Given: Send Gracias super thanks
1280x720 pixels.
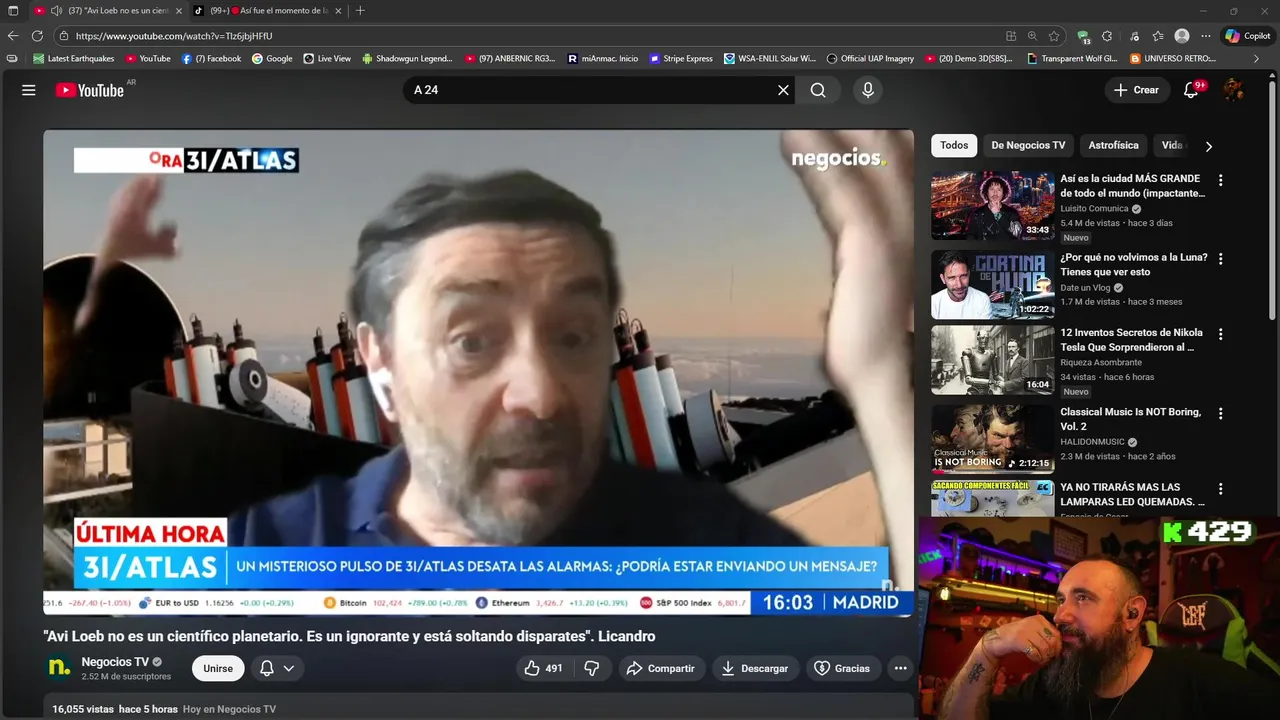Looking at the screenshot, I should click(842, 668).
